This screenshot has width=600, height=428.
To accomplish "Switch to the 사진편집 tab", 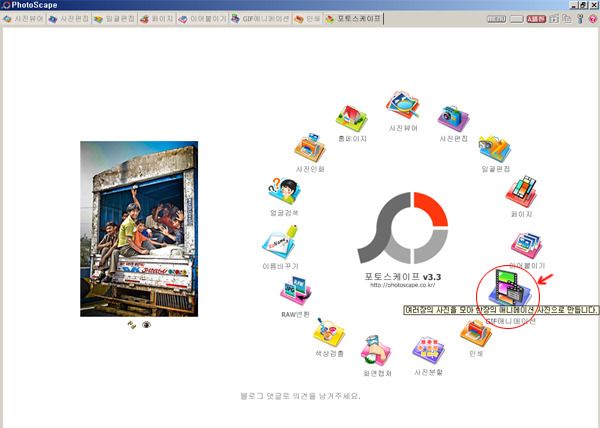I will tap(69, 19).
